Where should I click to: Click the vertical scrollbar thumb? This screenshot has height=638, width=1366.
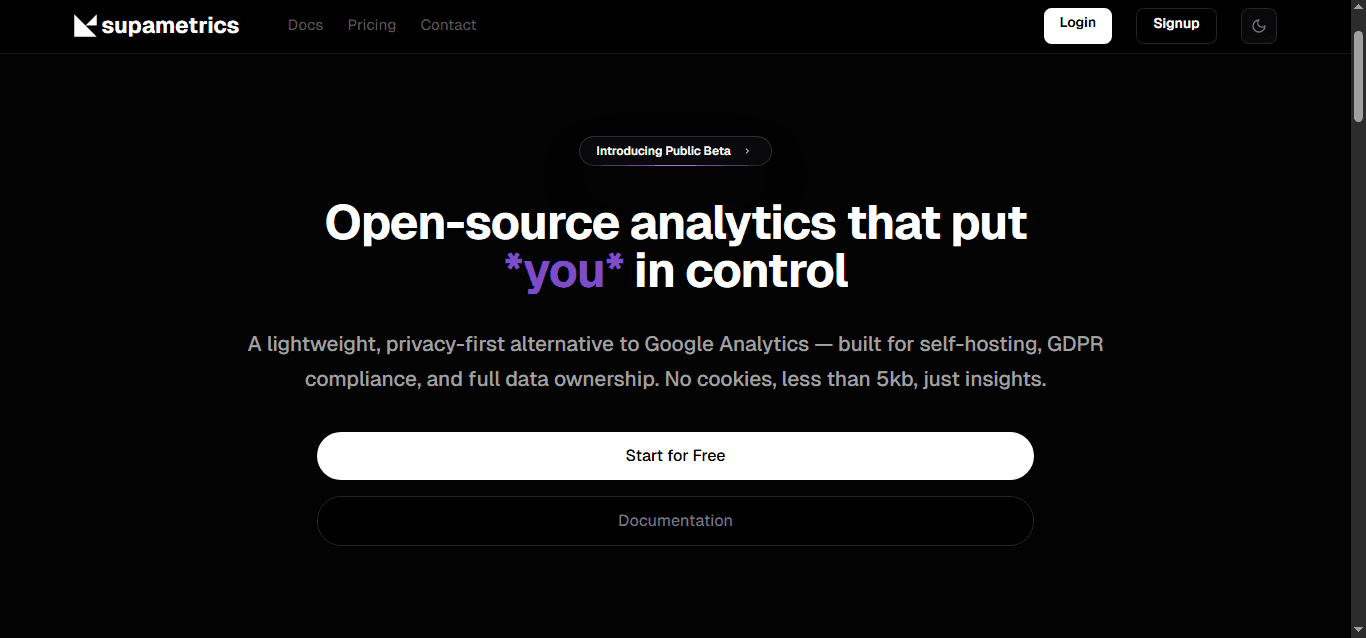pyautogui.click(x=1358, y=75)
